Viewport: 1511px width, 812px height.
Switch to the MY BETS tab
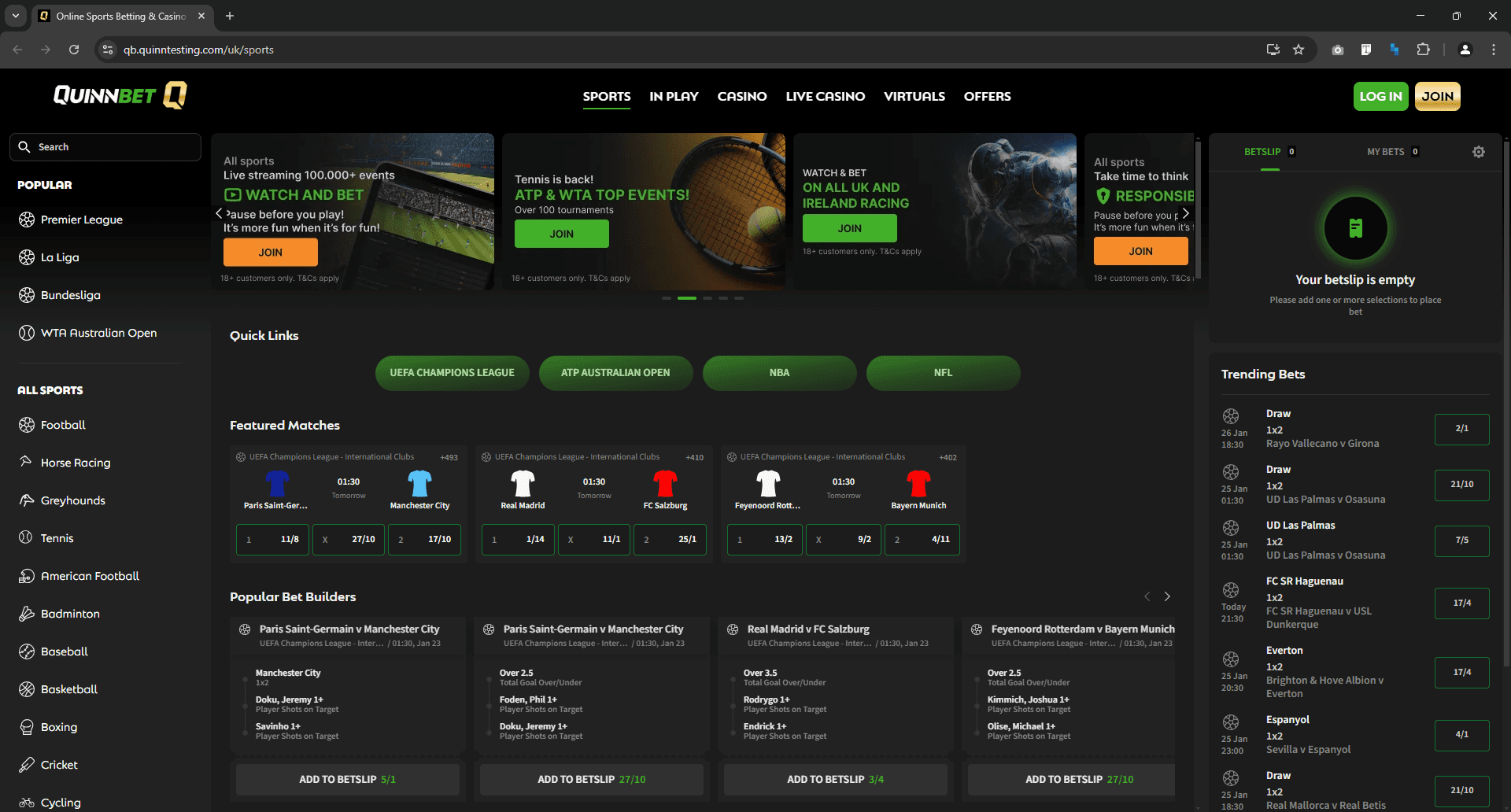pyautogui.click(x=1393, y=152)
